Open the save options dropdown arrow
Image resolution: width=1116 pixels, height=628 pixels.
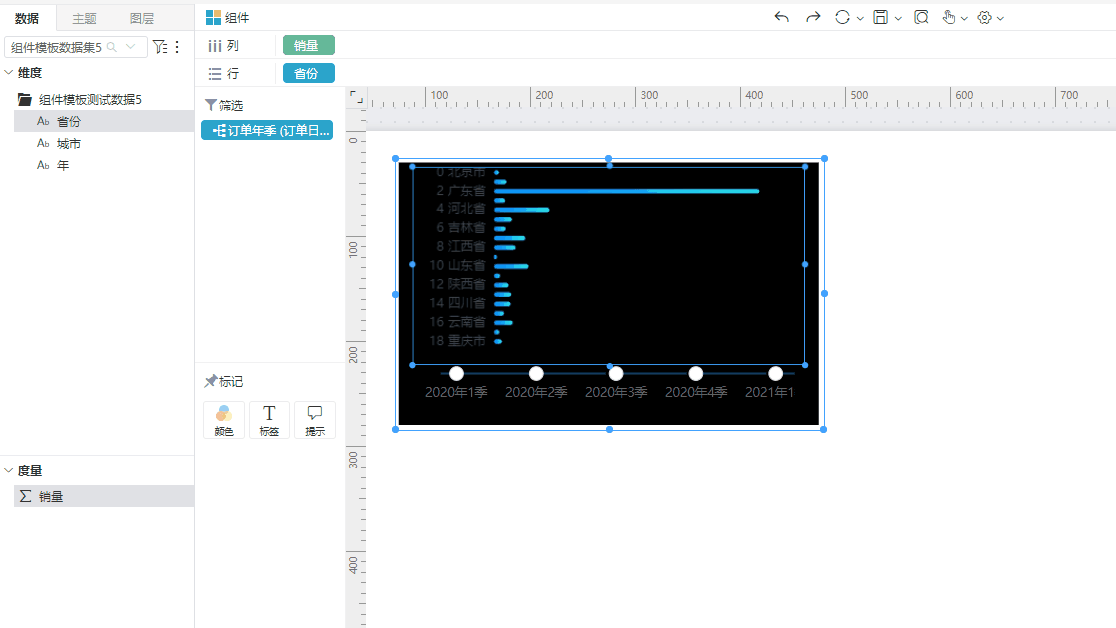point(898,19)
